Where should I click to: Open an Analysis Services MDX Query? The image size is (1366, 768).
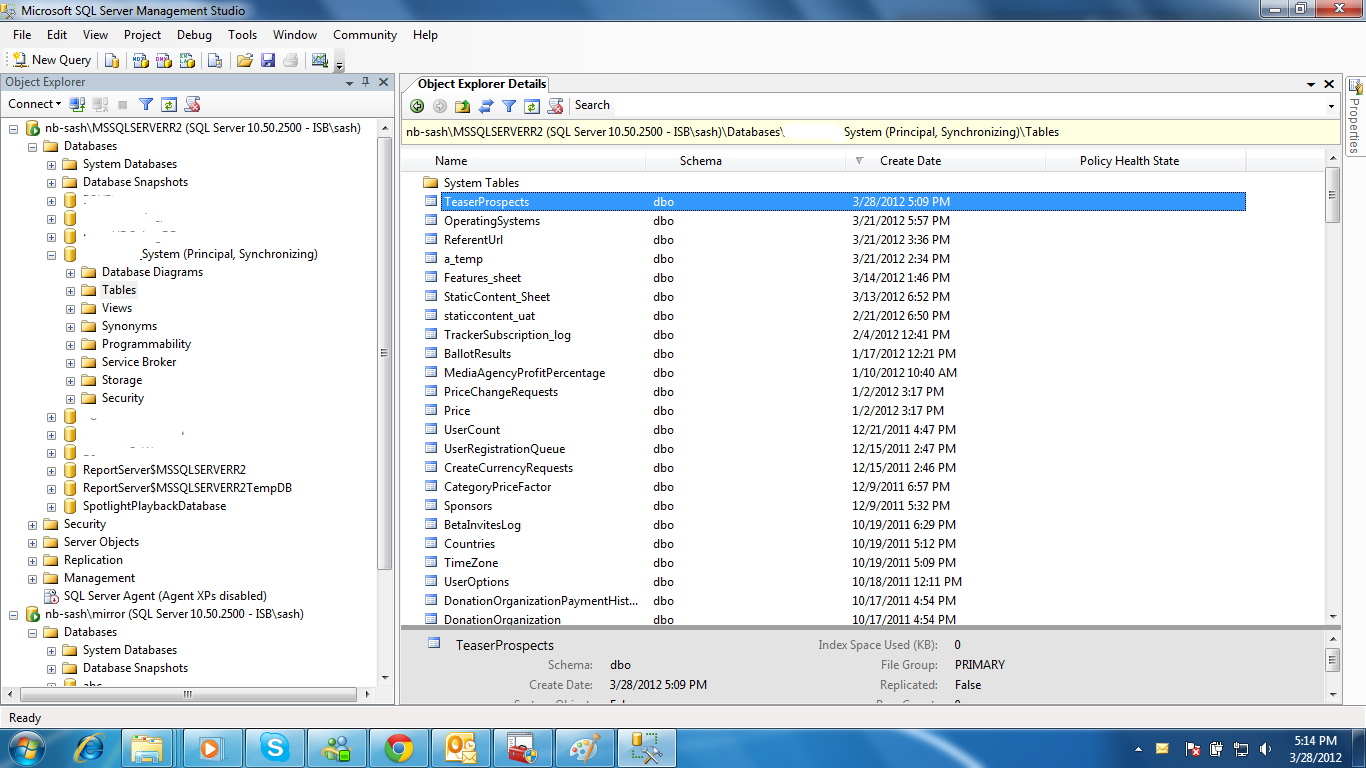(x=140, y=60)
